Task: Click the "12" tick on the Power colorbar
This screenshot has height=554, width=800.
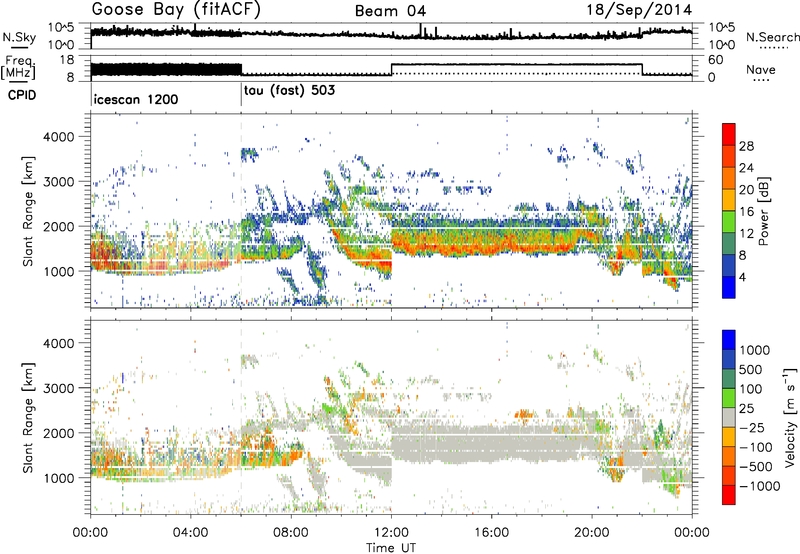Action: (746, 234)
